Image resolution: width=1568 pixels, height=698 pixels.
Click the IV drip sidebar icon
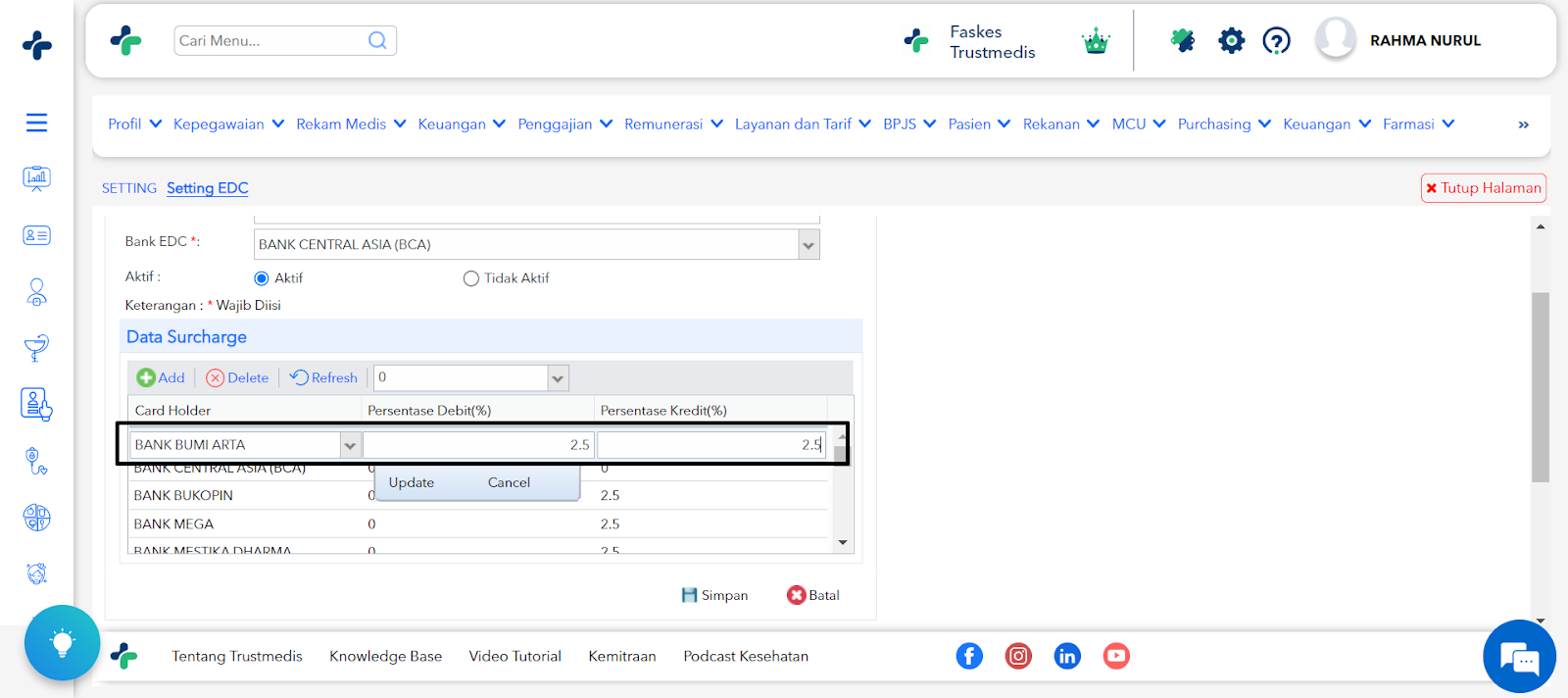[36, 461]
